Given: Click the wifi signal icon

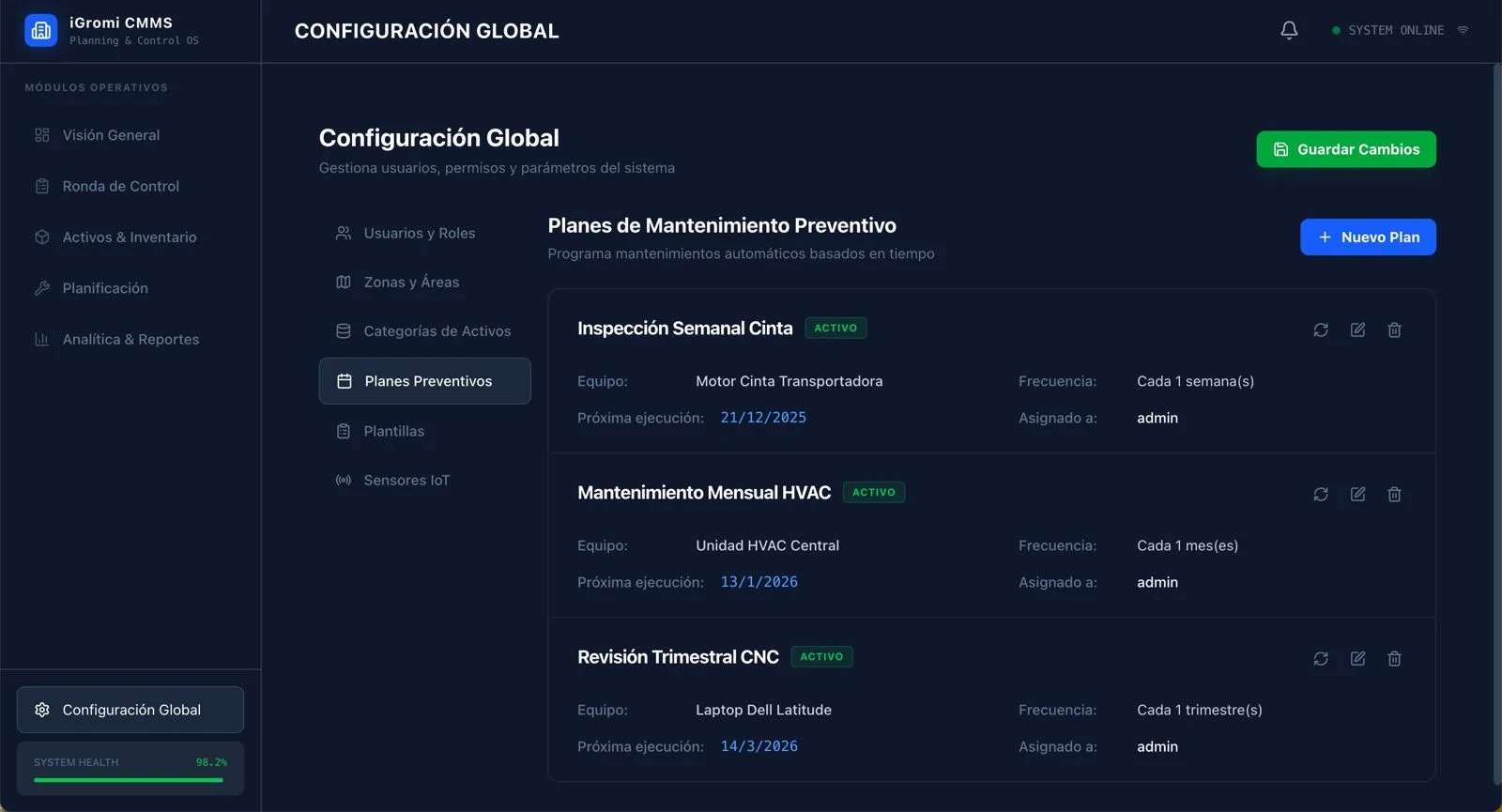Looking at the screenshot, I should coord(1463,30).
